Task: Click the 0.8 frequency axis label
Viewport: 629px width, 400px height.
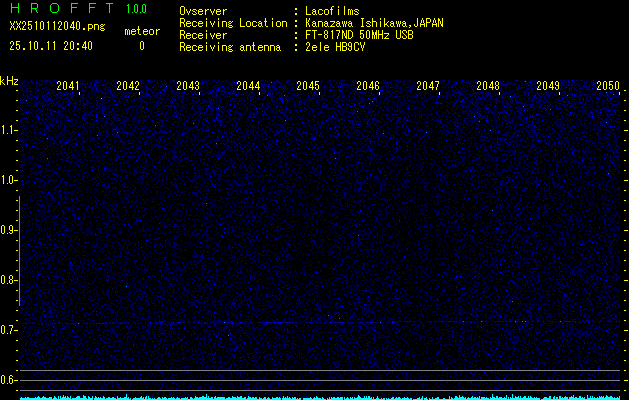Action: 9,280
